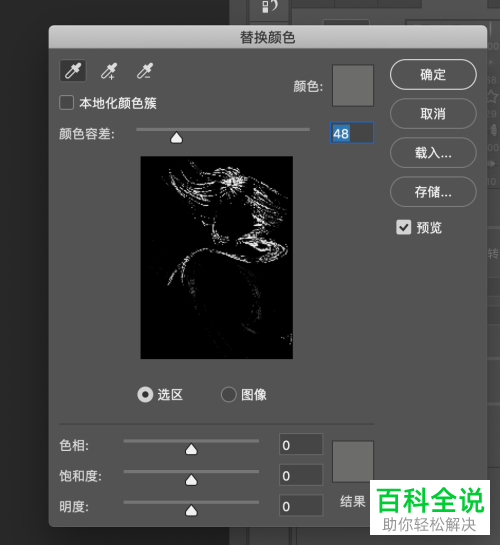Select the subtract-from-sample eyedropper
500x545 pixels.
click(145, 71)
